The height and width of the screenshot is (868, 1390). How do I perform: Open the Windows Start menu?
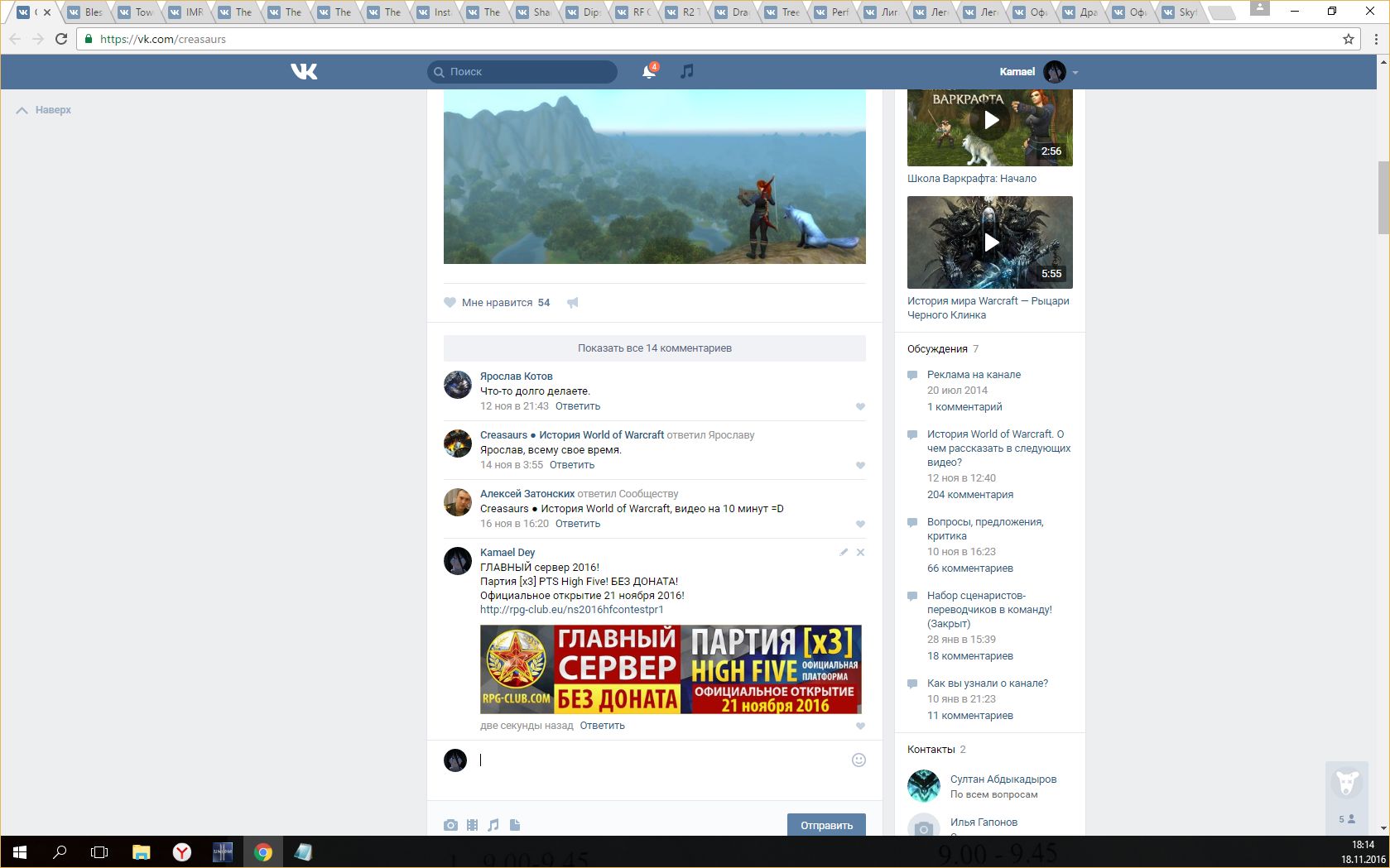pos(20,852)
